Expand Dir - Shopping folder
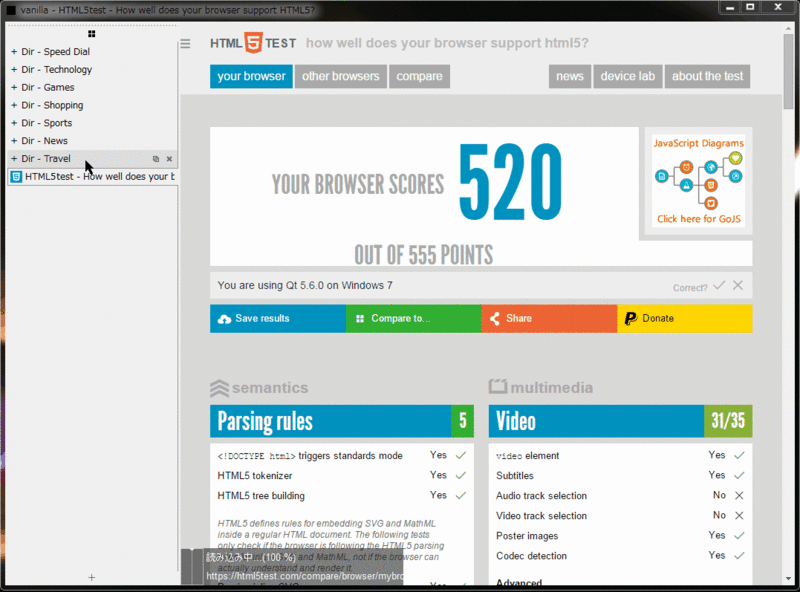 (14, 105)
